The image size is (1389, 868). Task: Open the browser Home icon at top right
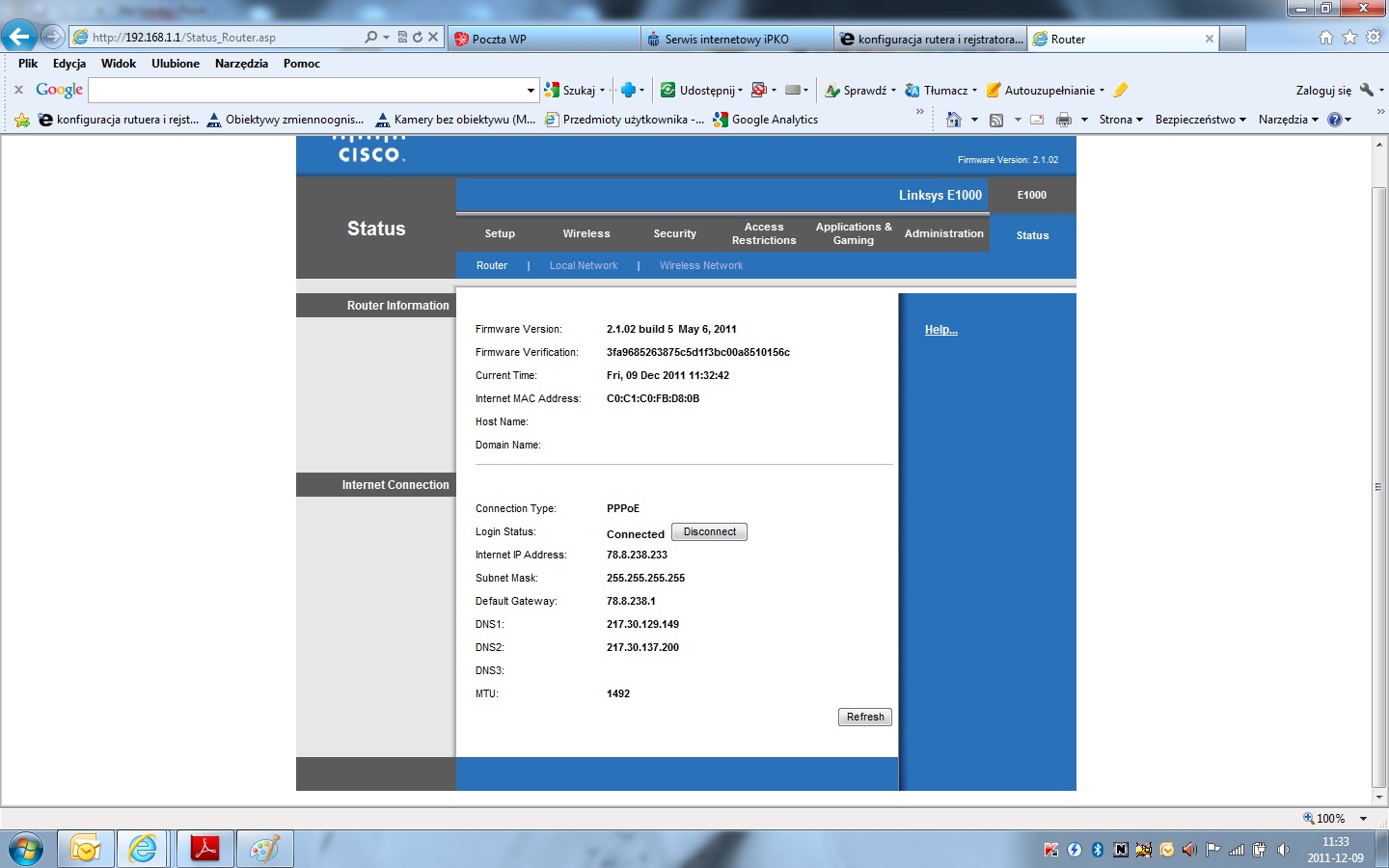[x=1326, y=38]
